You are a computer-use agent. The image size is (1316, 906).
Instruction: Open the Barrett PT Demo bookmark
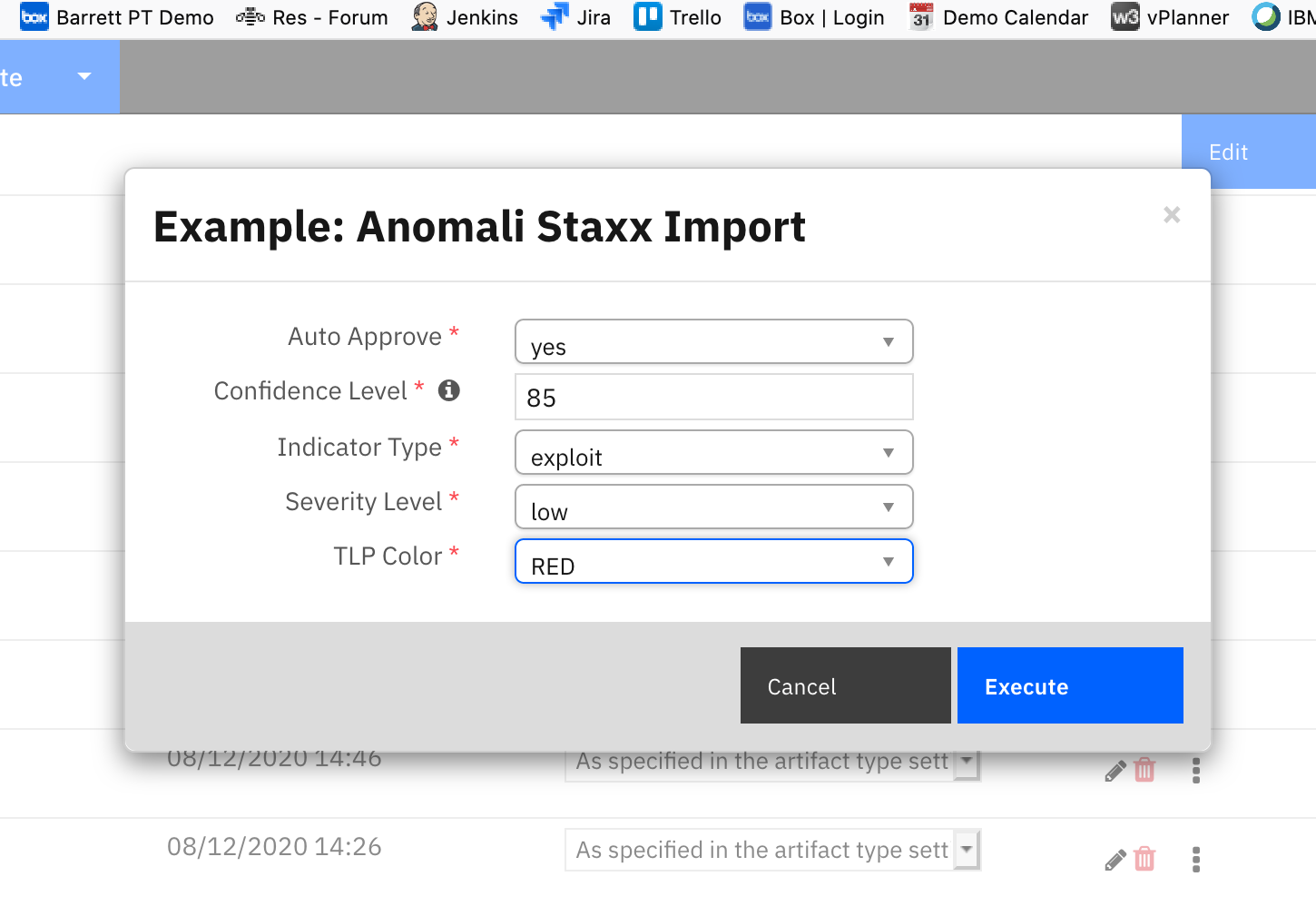click(x=117, y=17)
